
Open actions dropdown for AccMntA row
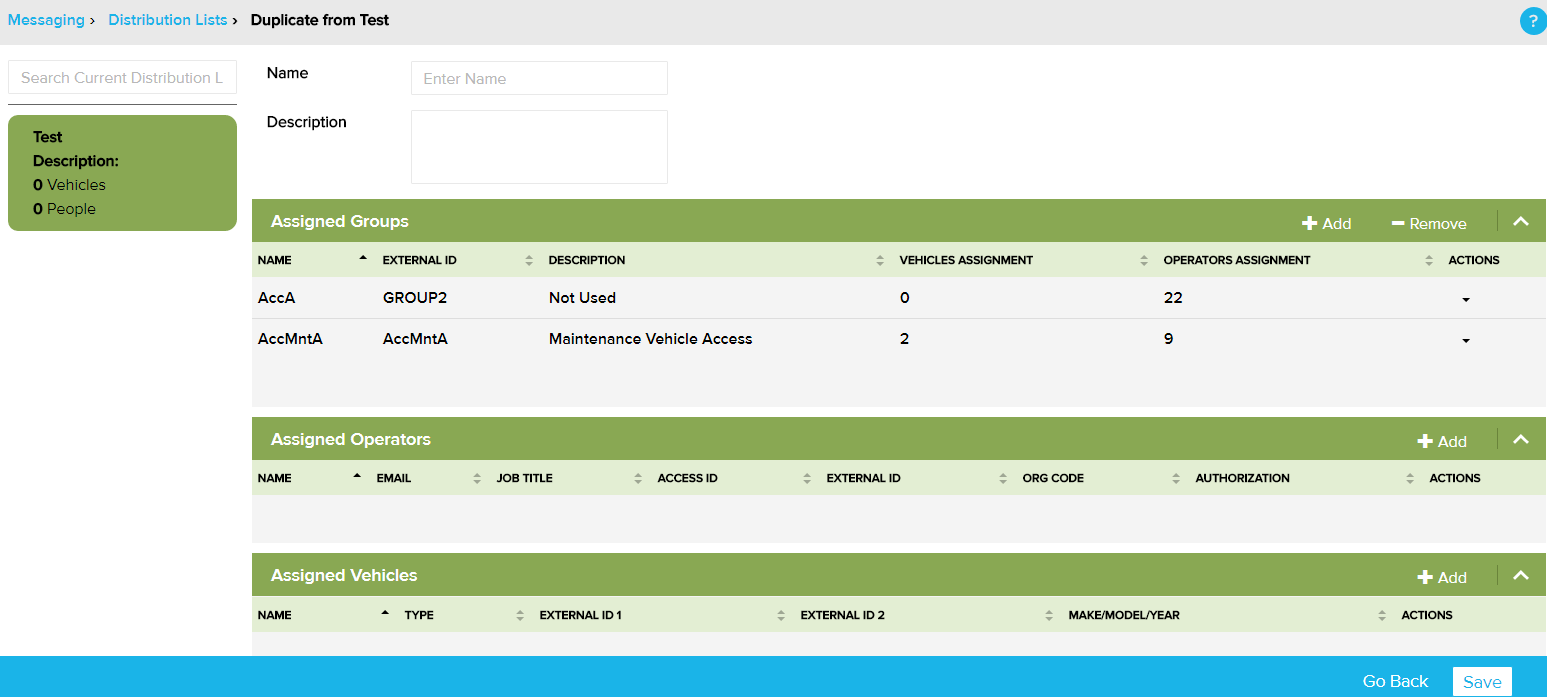point(1465,340)
